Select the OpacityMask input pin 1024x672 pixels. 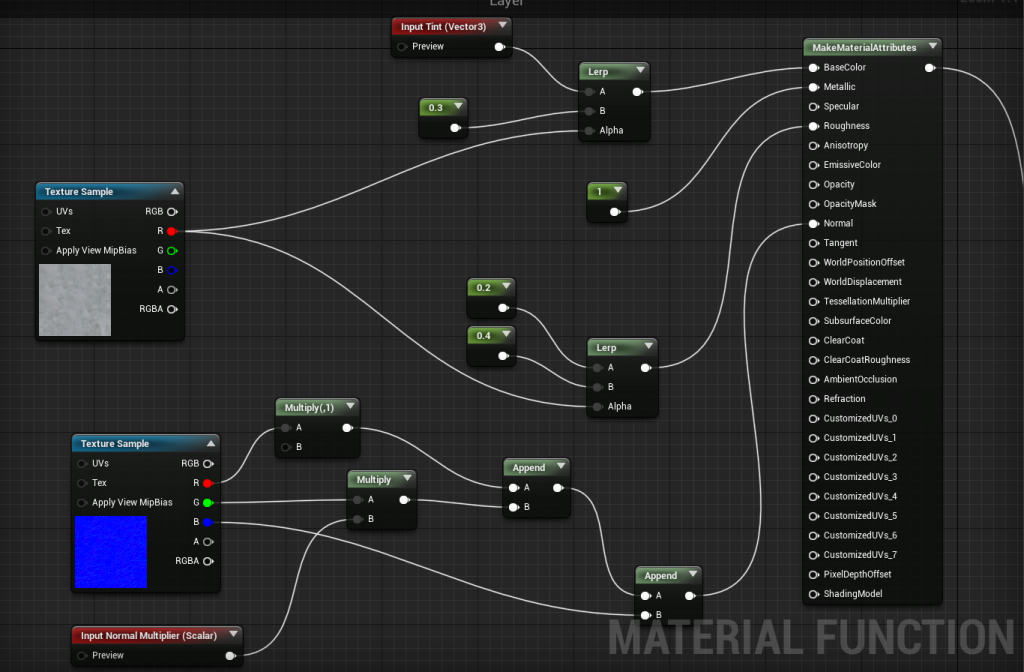coord(814,204)
